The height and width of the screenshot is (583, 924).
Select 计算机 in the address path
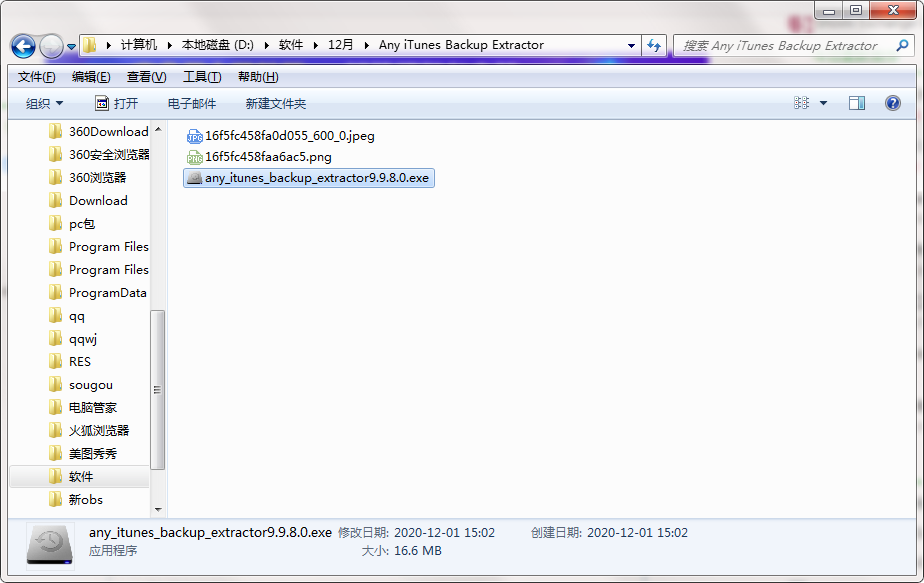click(x=139, y=45)
